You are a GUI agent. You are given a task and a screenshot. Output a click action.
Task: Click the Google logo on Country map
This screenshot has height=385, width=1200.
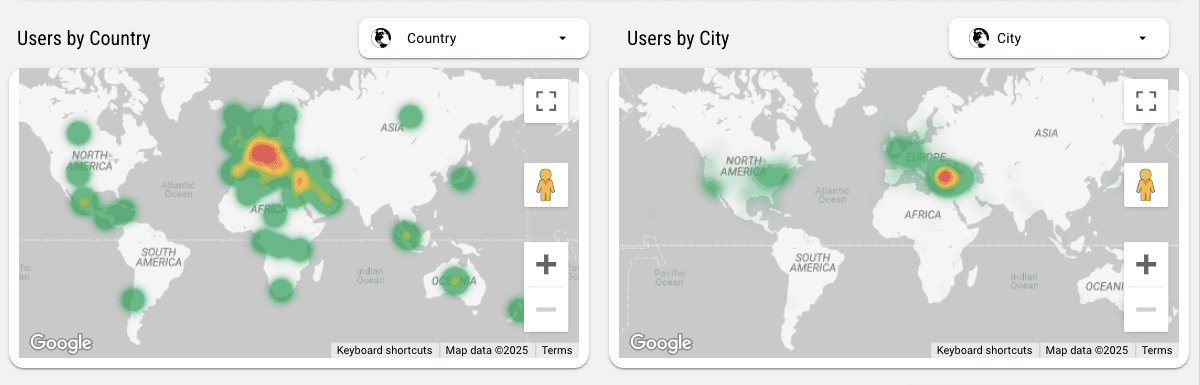61,343
